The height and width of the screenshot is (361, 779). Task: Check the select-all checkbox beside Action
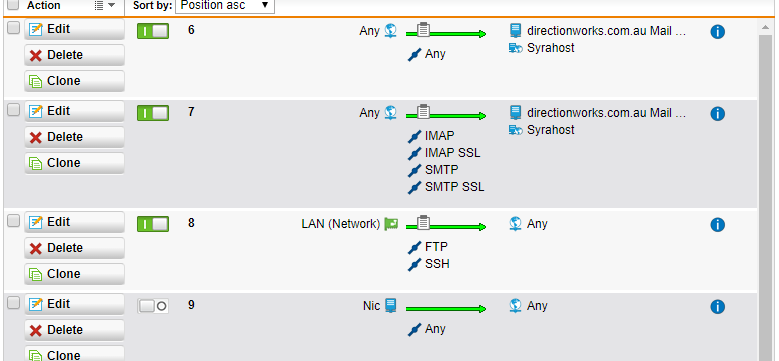click(x=13, y=5)
